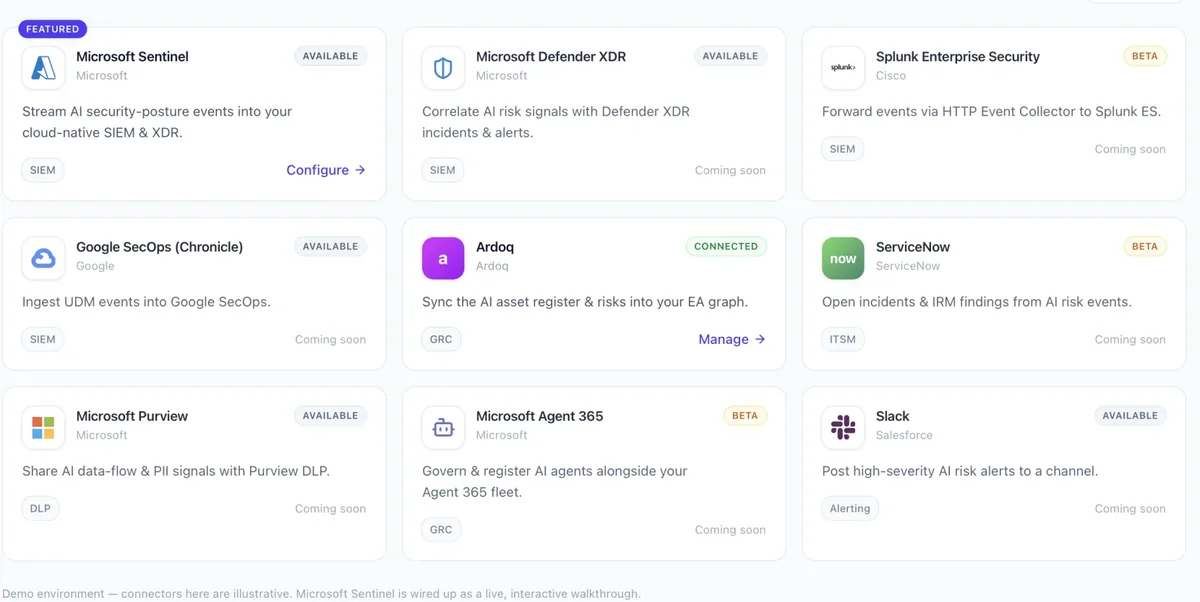Click Coming soon on Agent 365 card
Viewport: 1200px width, 602px height.
[x=730, y=530]
